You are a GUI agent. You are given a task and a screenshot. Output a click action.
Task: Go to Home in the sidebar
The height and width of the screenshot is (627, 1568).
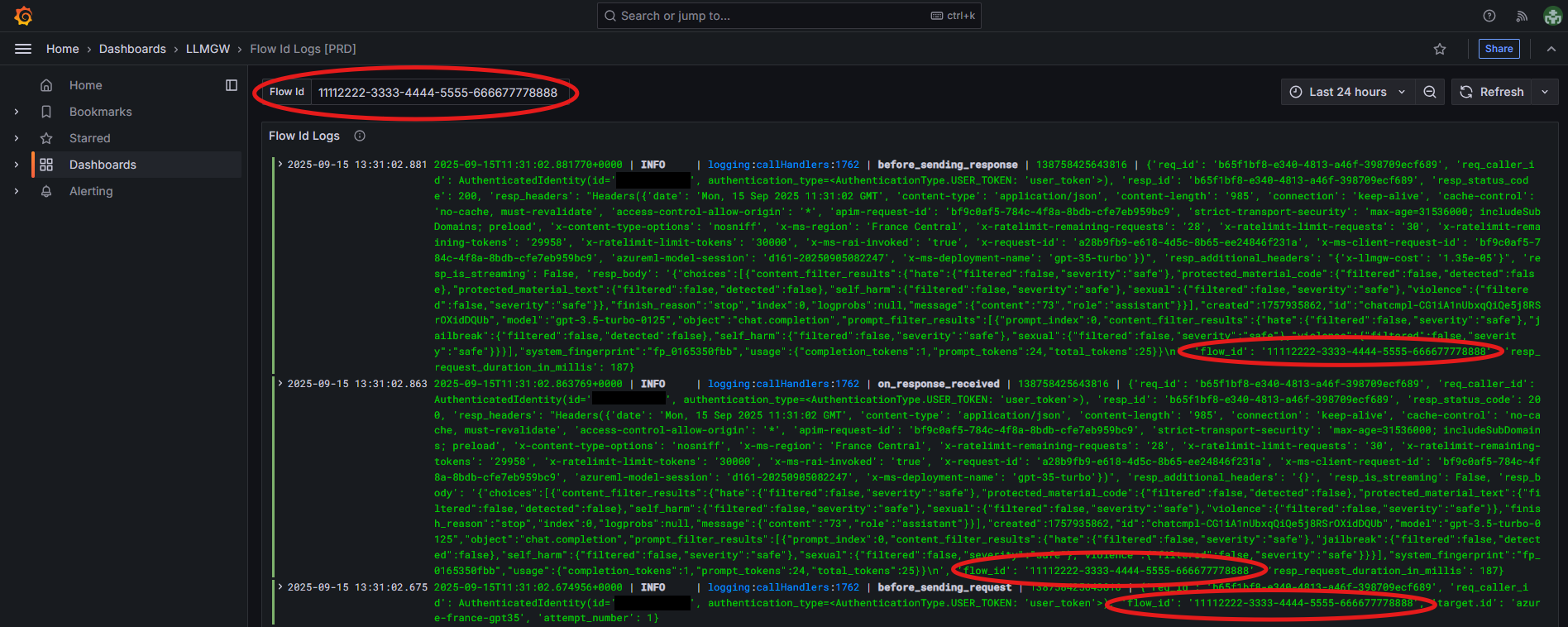[x=86, y=85]
